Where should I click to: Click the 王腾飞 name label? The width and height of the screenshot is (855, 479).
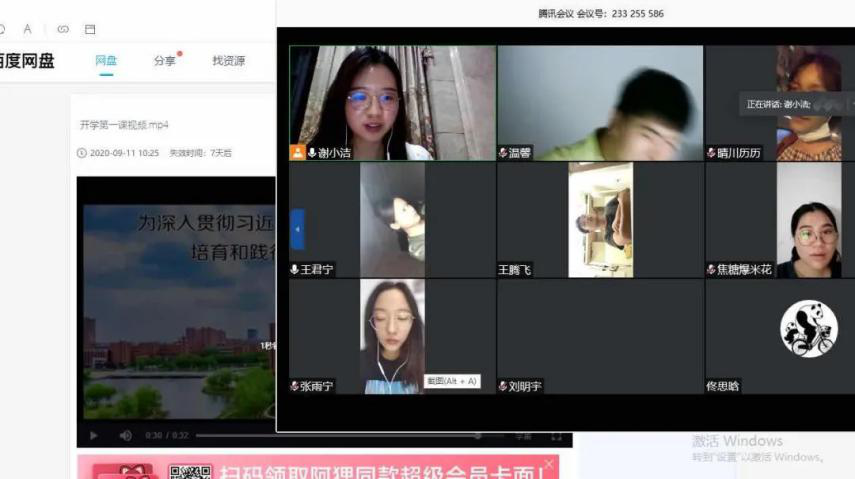pos(514,270)
